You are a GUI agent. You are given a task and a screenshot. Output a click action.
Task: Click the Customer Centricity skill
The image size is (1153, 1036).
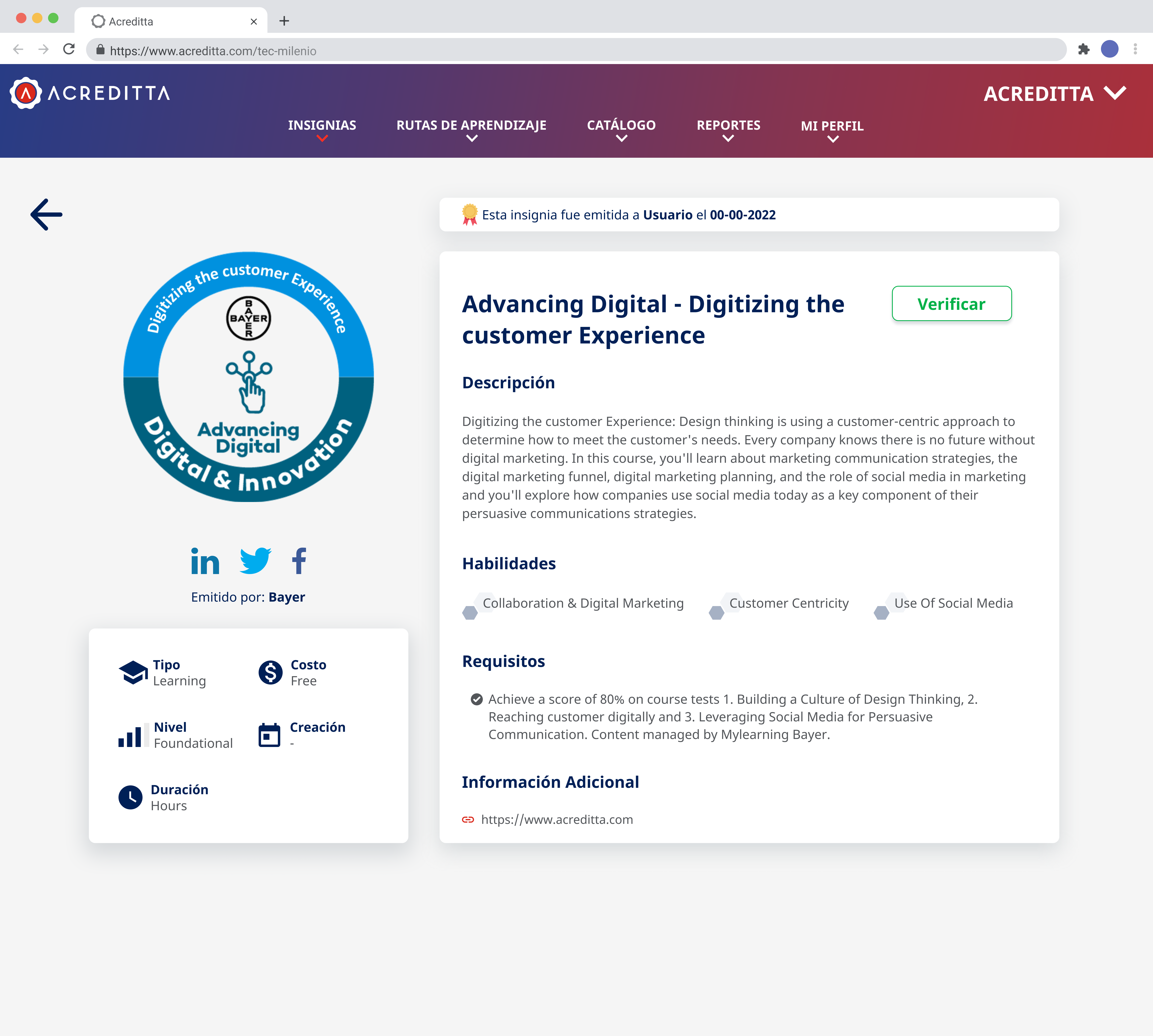(789, 603)
